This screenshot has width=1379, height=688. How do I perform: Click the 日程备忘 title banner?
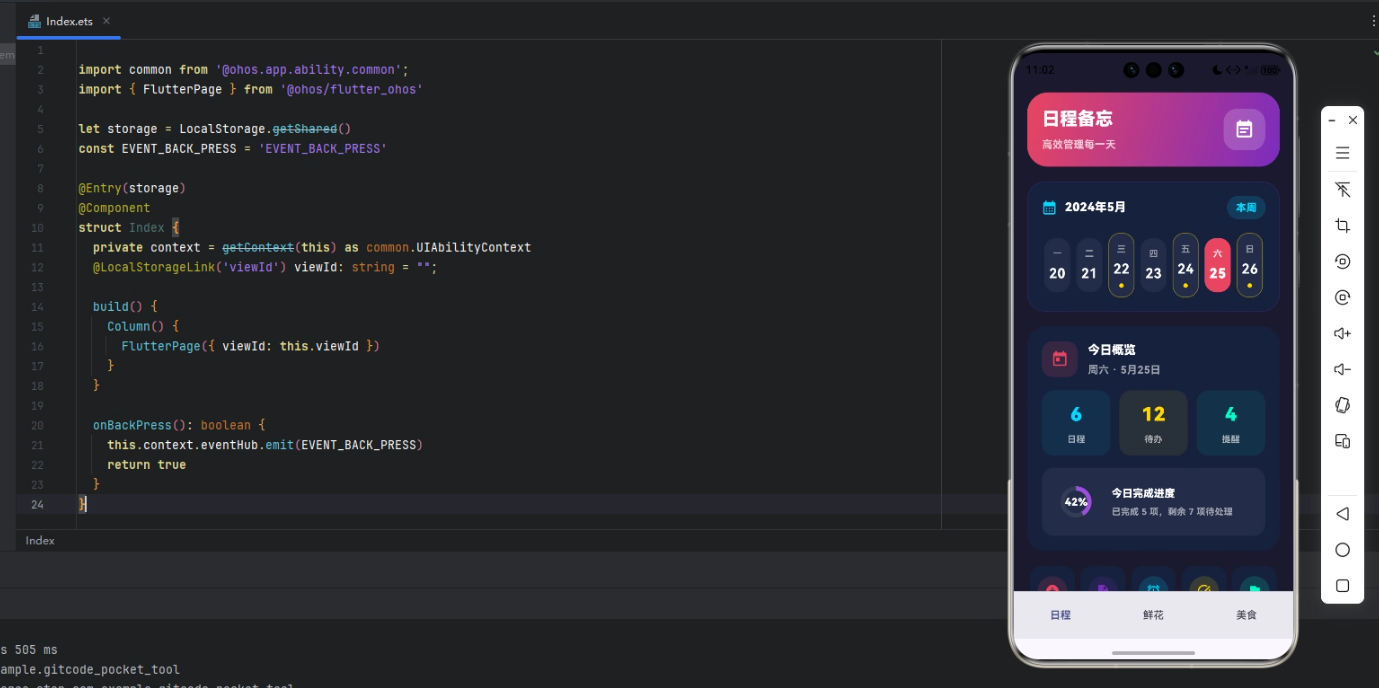pos(1153,129)
